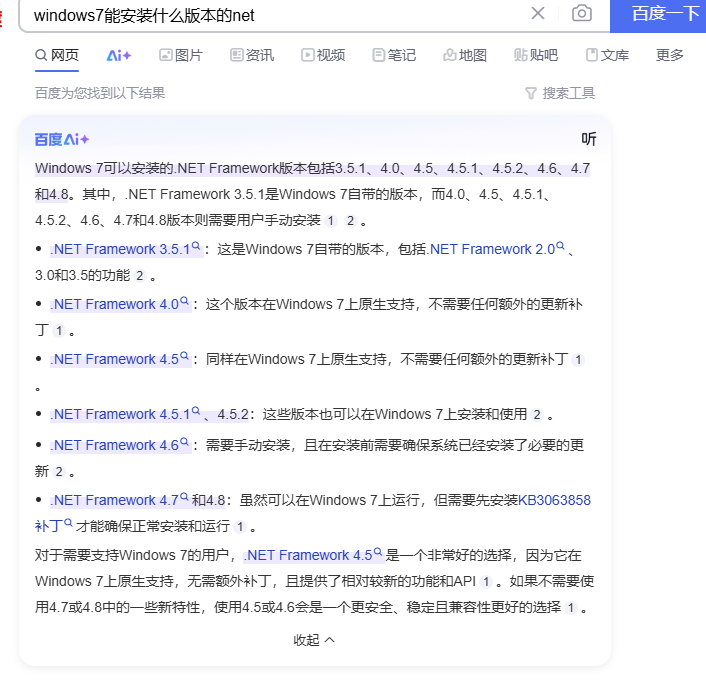
Task: Open the 图片 tab
Action: click(x=181, y=55)
